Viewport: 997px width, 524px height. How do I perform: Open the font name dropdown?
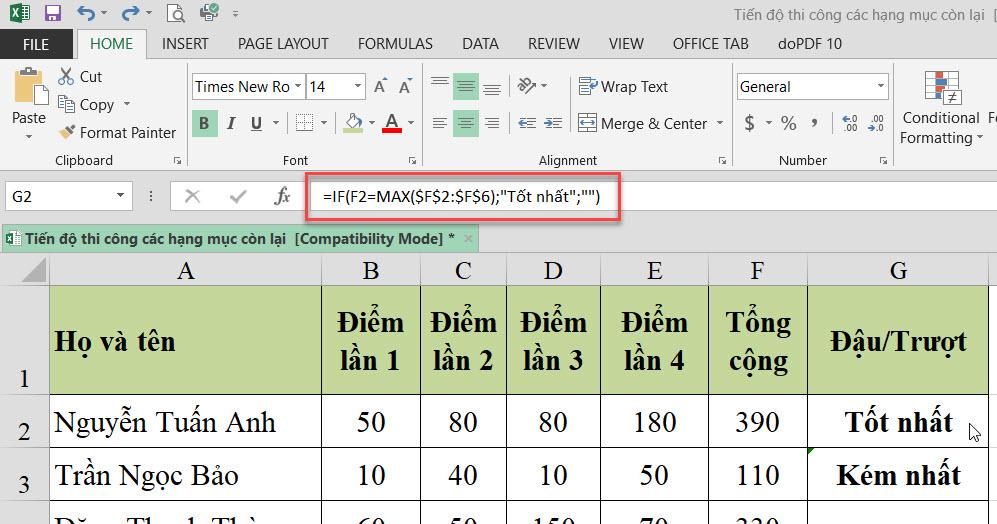(x=298, y=86)
